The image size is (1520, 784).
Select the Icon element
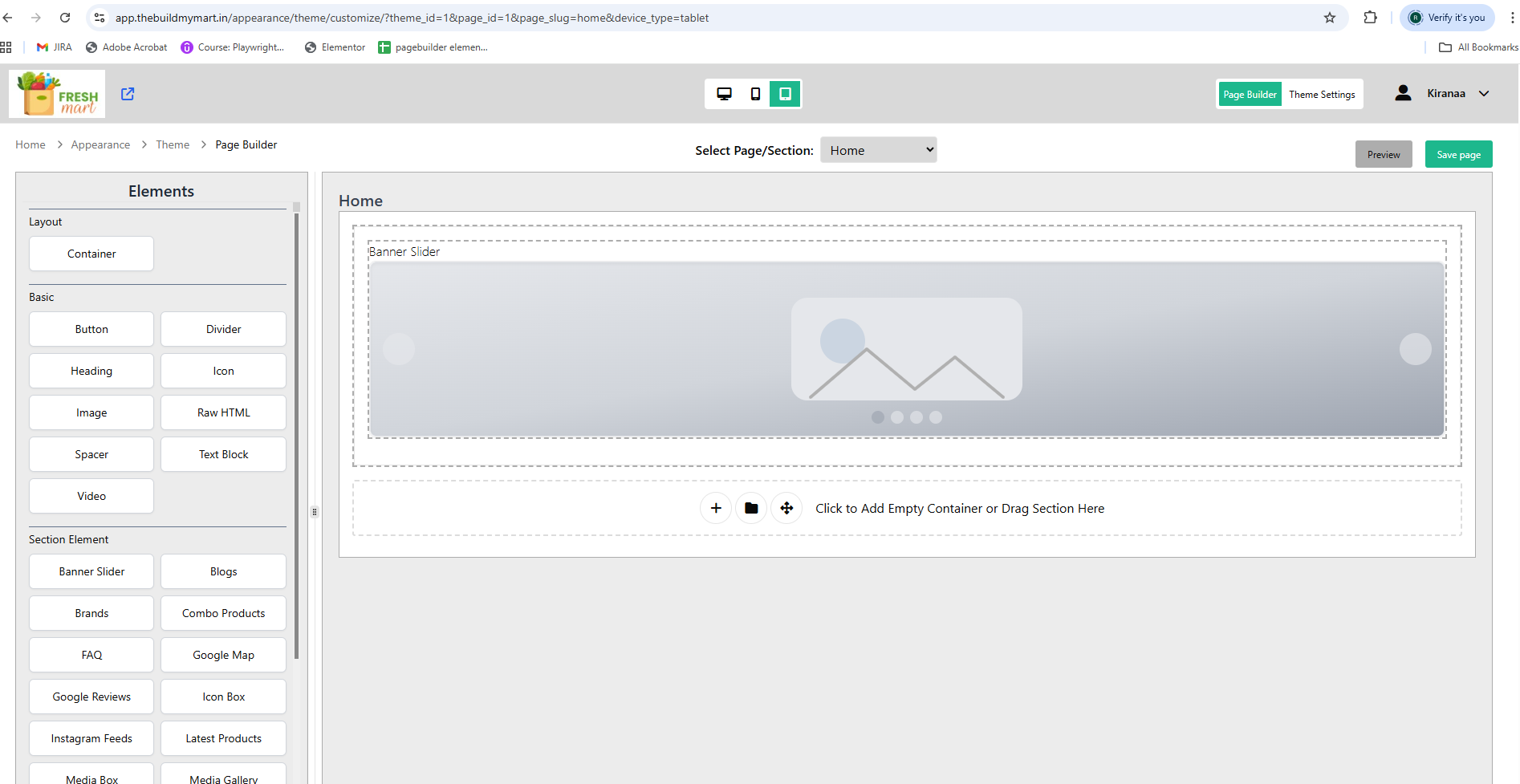coord(223,371)
